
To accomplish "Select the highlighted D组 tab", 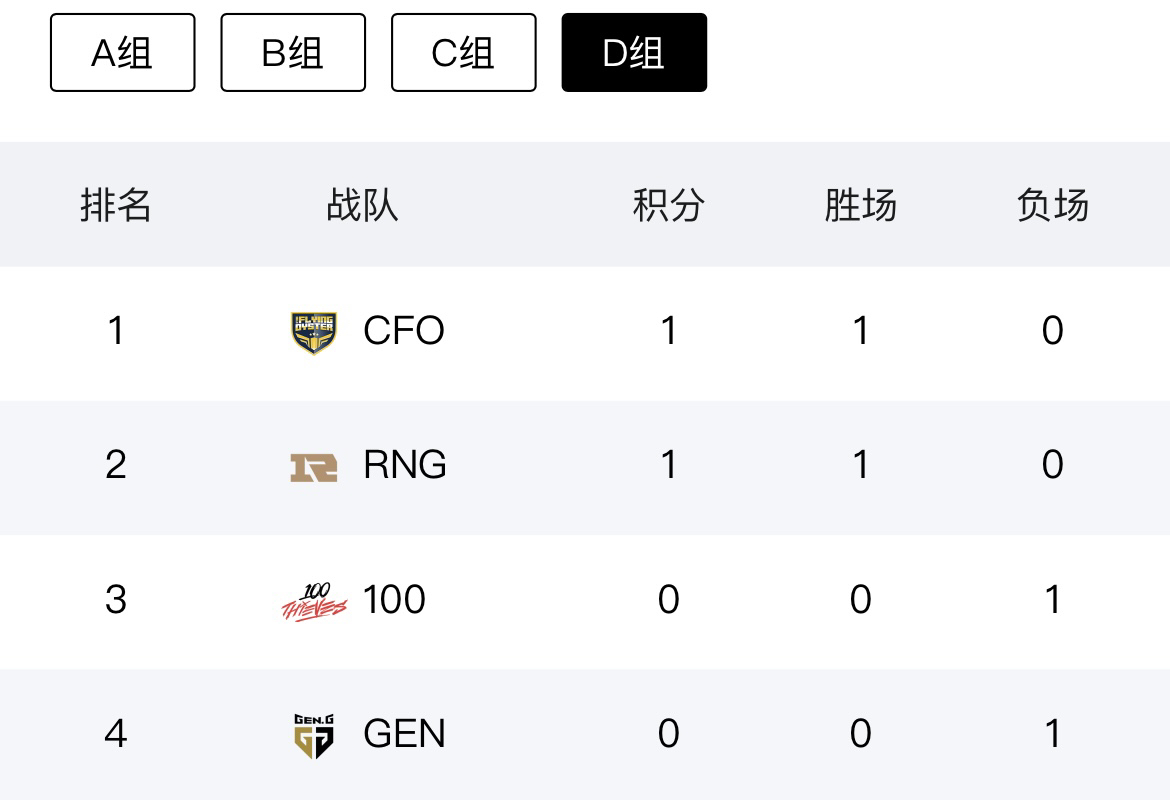I will [x=634, y=53].
